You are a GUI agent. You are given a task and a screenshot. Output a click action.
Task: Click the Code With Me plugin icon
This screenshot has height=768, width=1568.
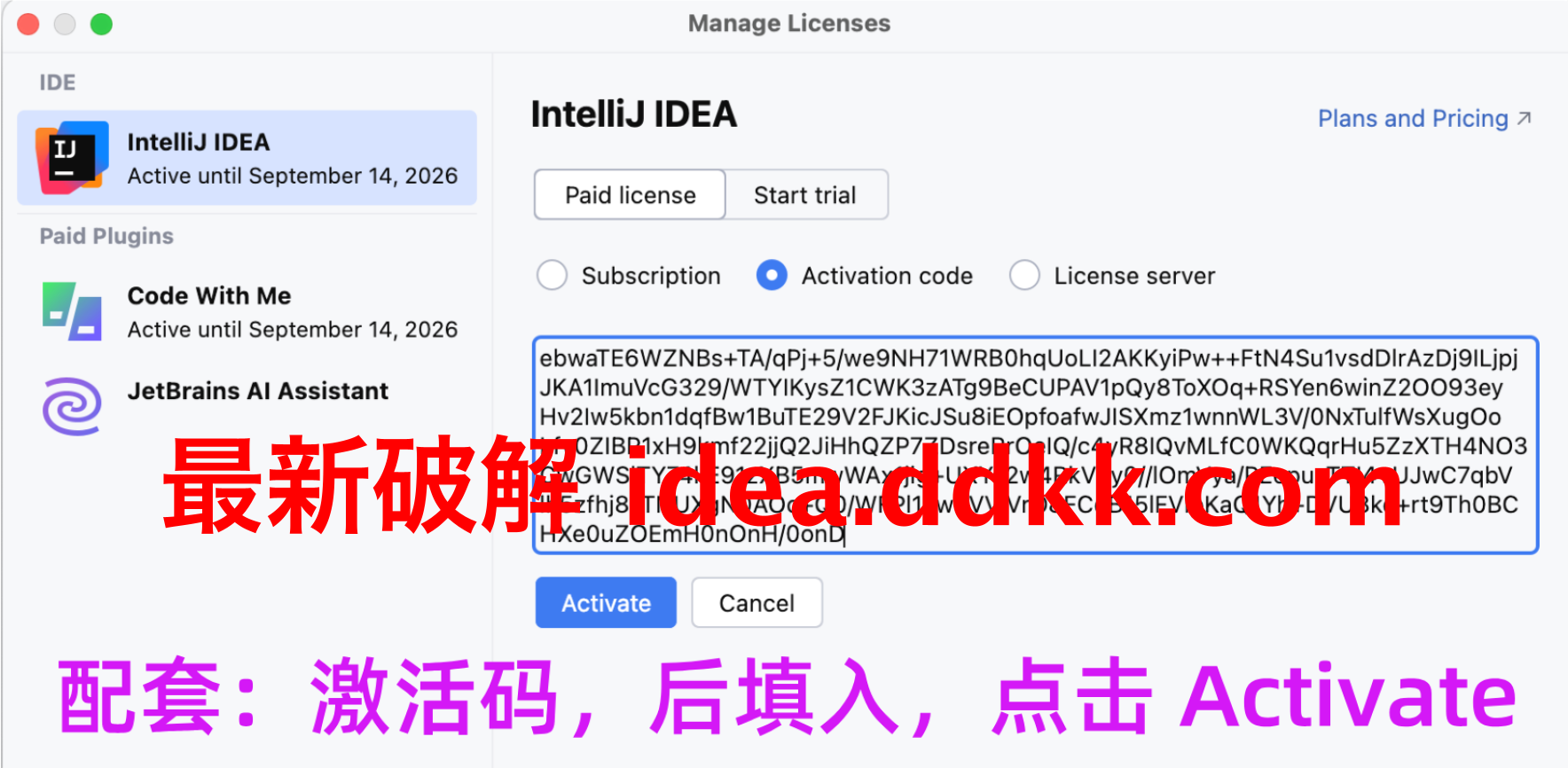pos(72,311)
